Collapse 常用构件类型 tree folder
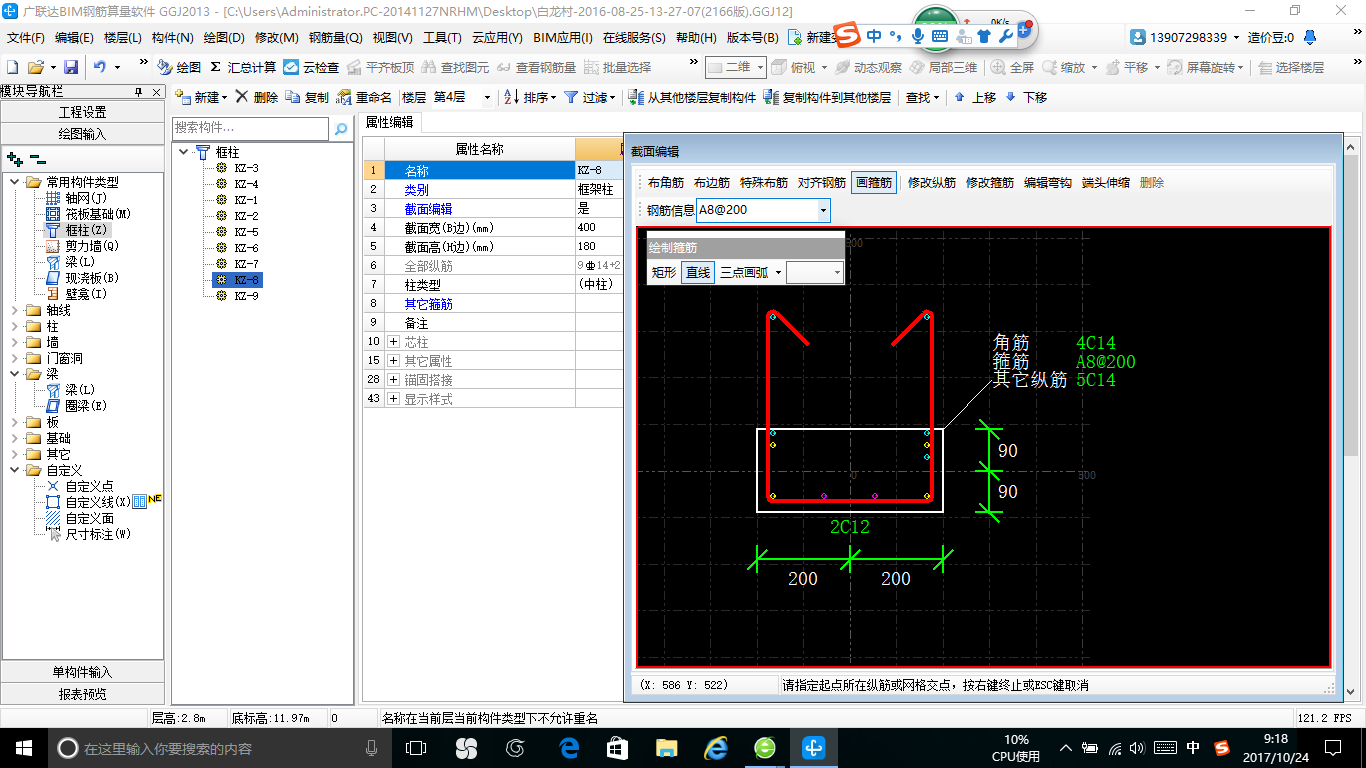Viewport: 1366px width, 768px height. (x=16, y=182)
